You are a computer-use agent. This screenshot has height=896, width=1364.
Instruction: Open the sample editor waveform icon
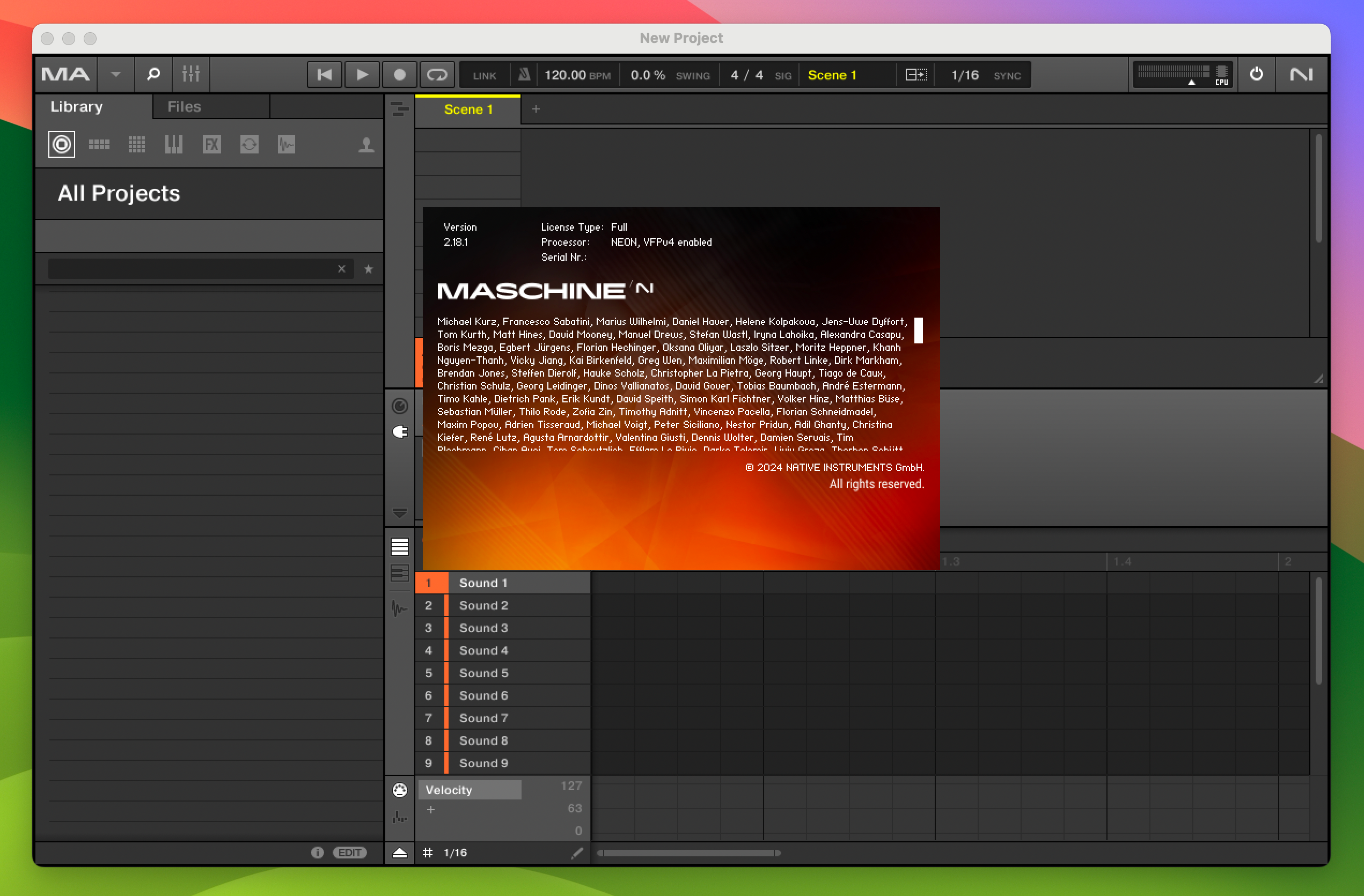coord(399,608)
